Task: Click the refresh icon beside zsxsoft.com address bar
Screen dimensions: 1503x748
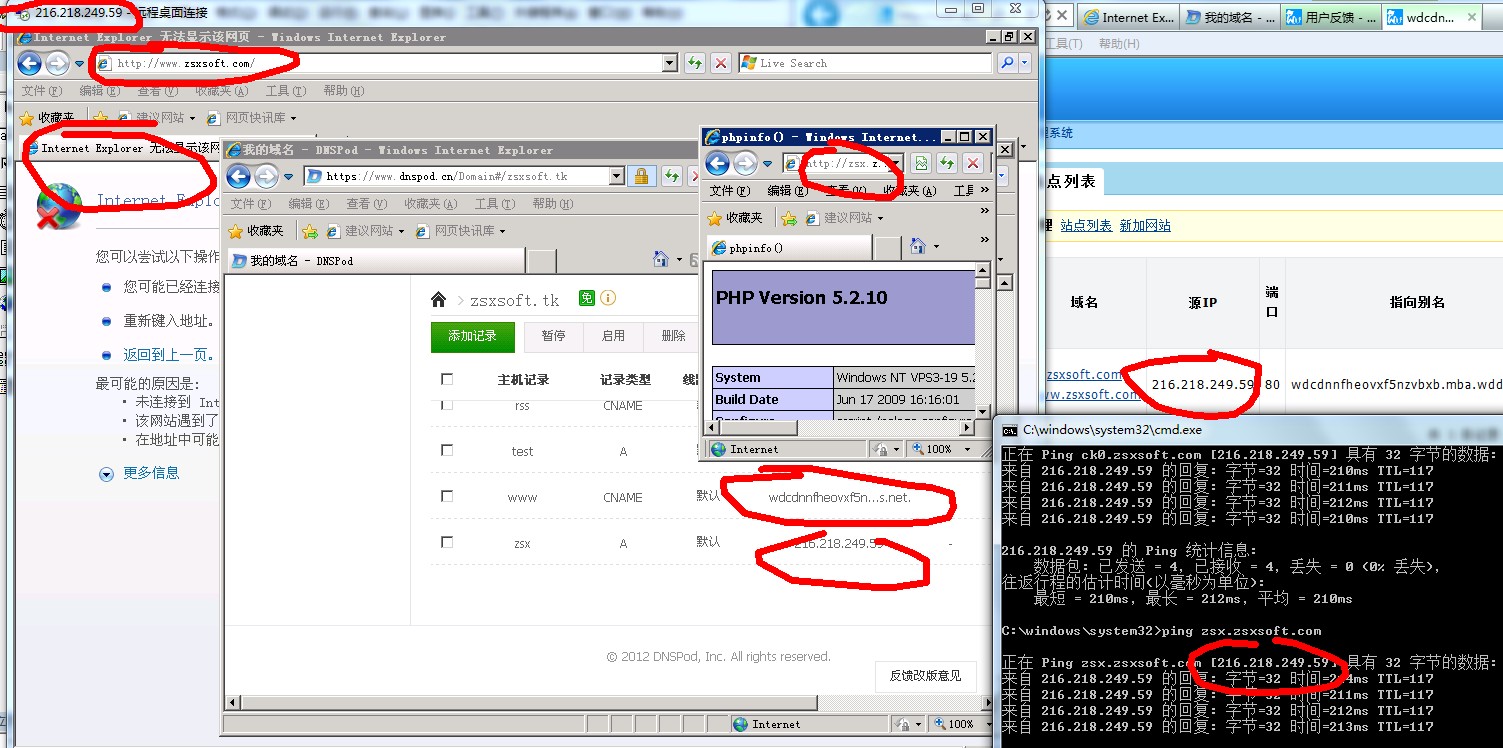Action: click(x=695, y=63)
